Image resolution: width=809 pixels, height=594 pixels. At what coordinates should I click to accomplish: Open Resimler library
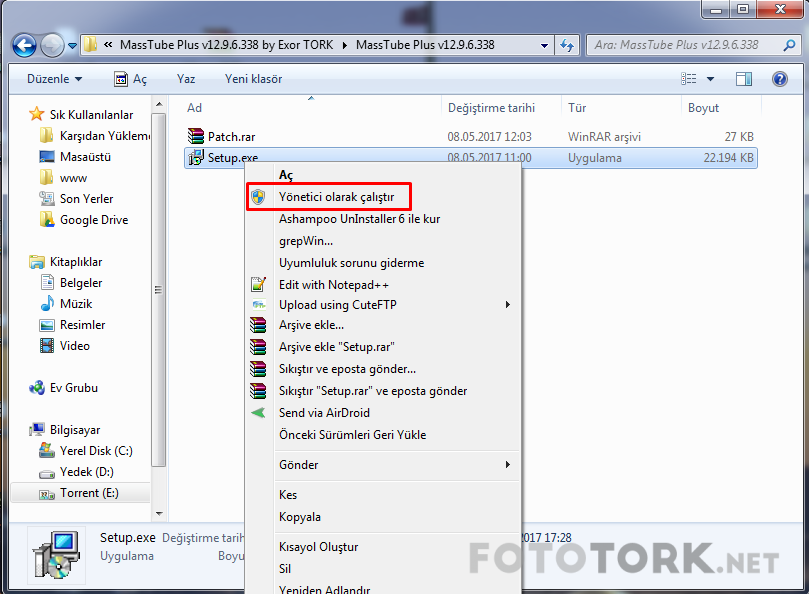click(83, 325)
